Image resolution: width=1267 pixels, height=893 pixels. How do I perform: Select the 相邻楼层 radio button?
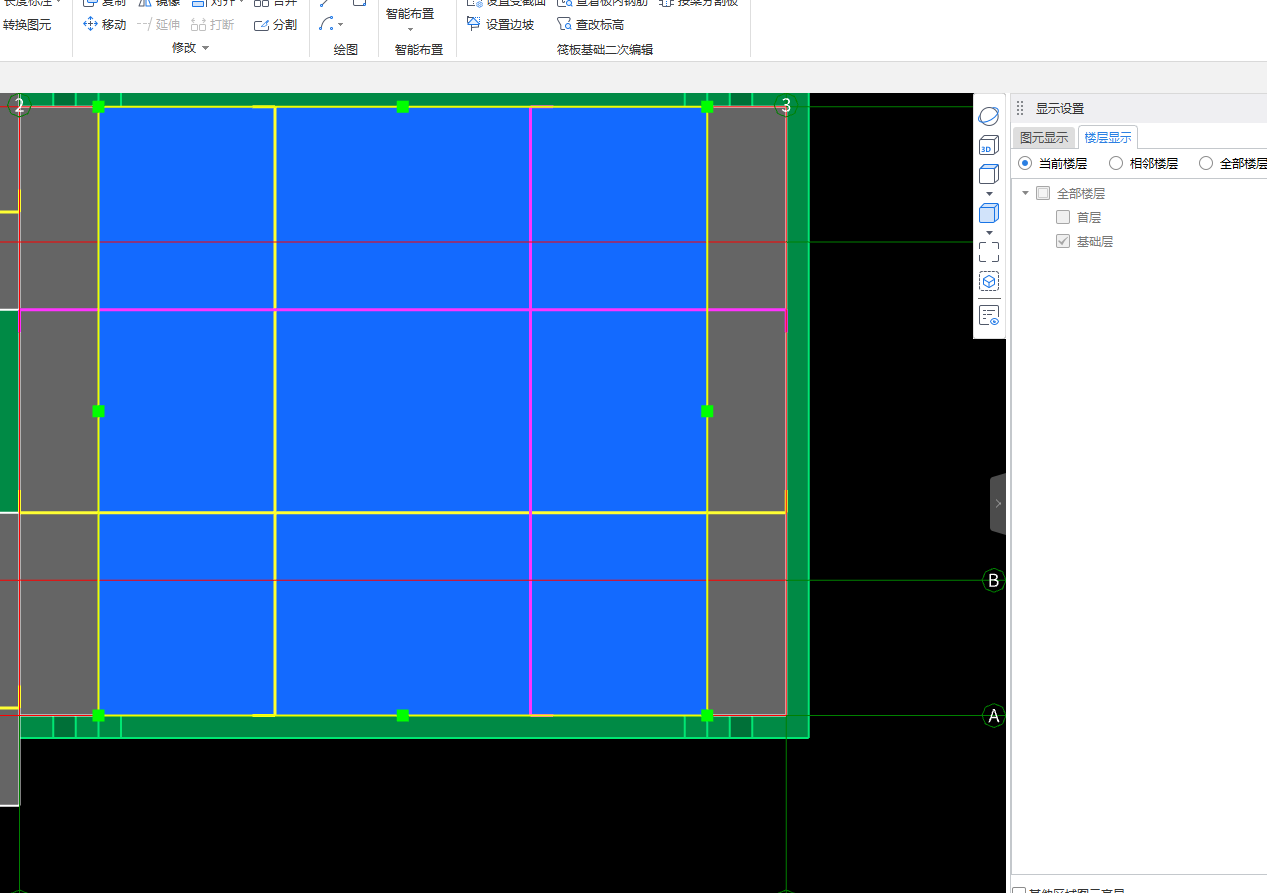pyautogui.click(x=1116, y=163)
